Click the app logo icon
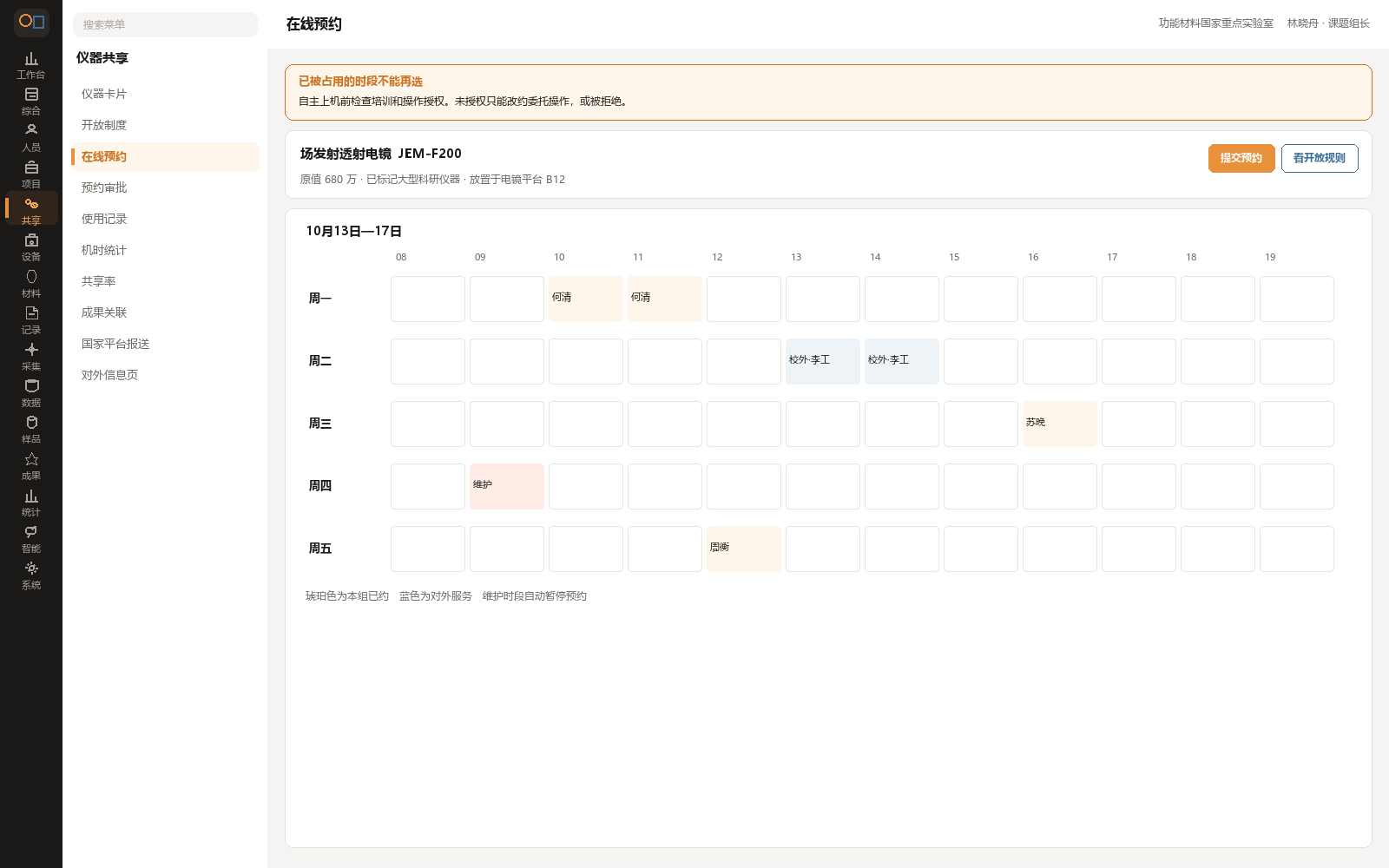This screenshot has height=868, width=1389. [x=31, y=22]
